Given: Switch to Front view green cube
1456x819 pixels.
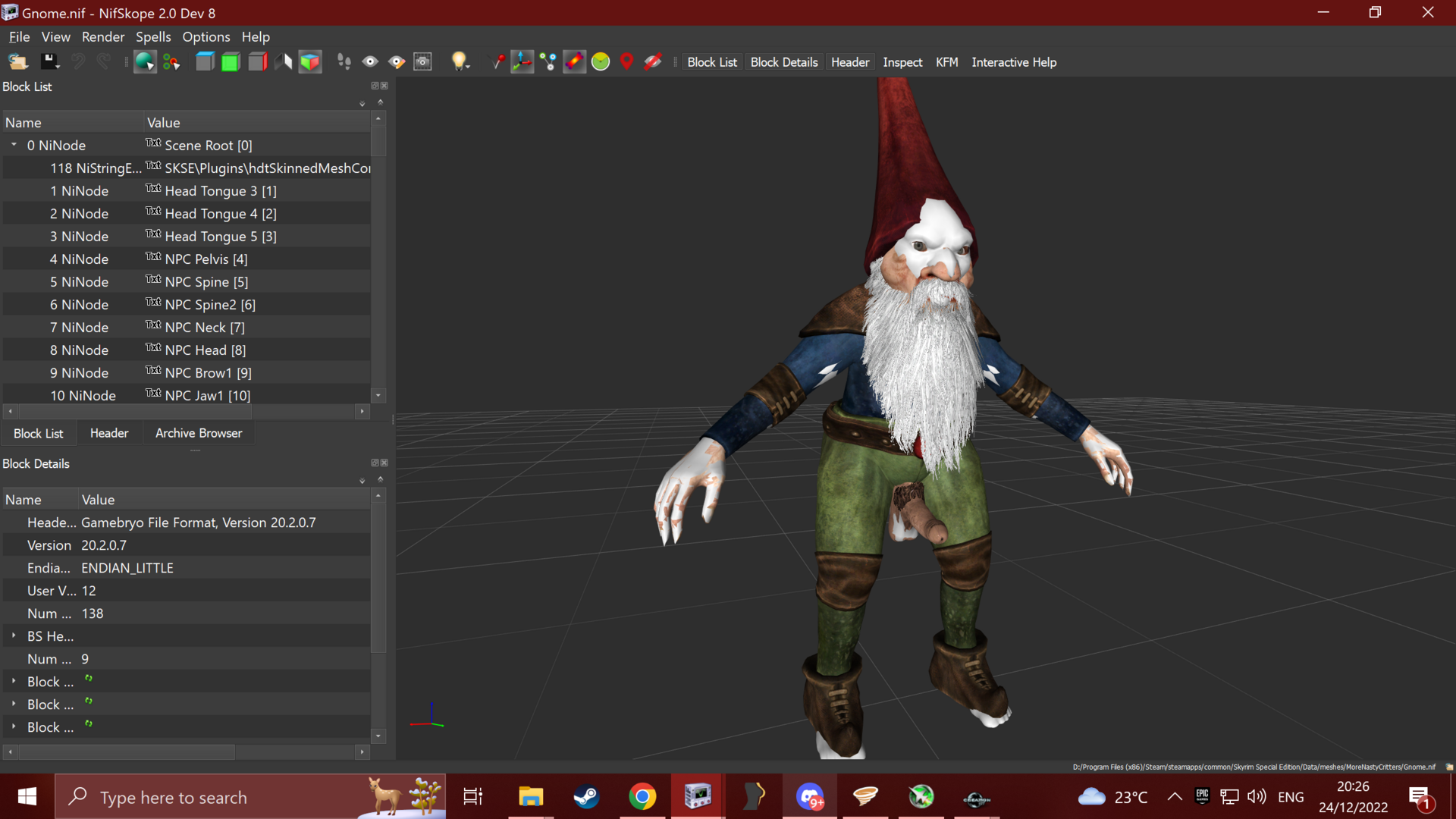Looking at the screenshot, I should pos(231,62).
